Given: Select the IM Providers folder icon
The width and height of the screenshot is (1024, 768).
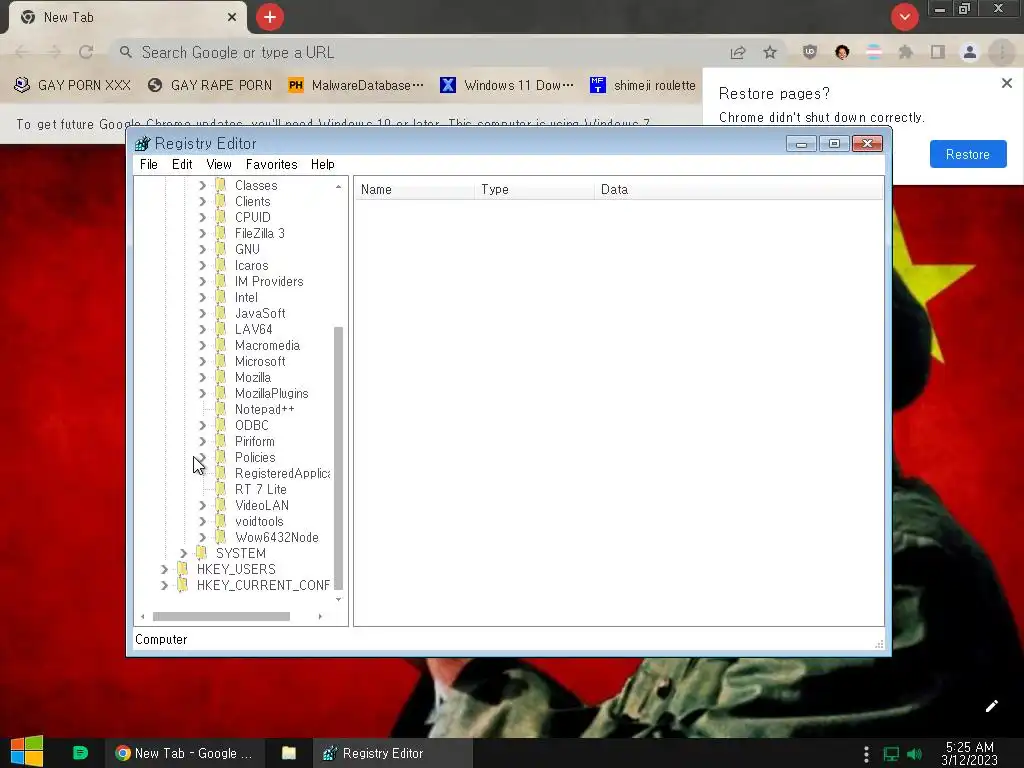Looking at the screenshot, I should (221, 281).
